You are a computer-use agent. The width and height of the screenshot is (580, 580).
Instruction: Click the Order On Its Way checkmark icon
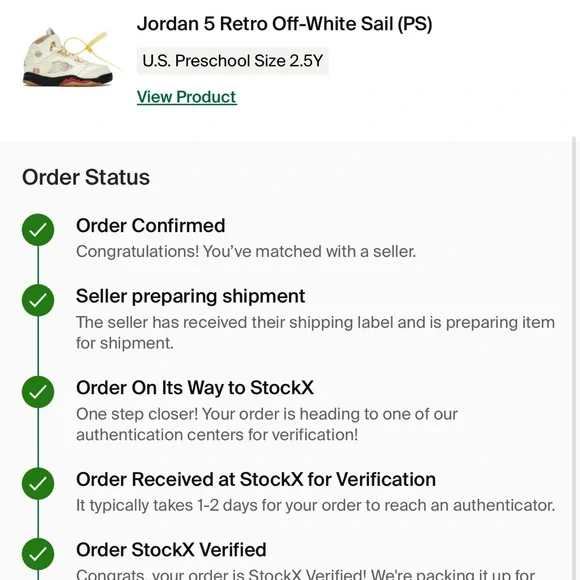coord(38,392)
